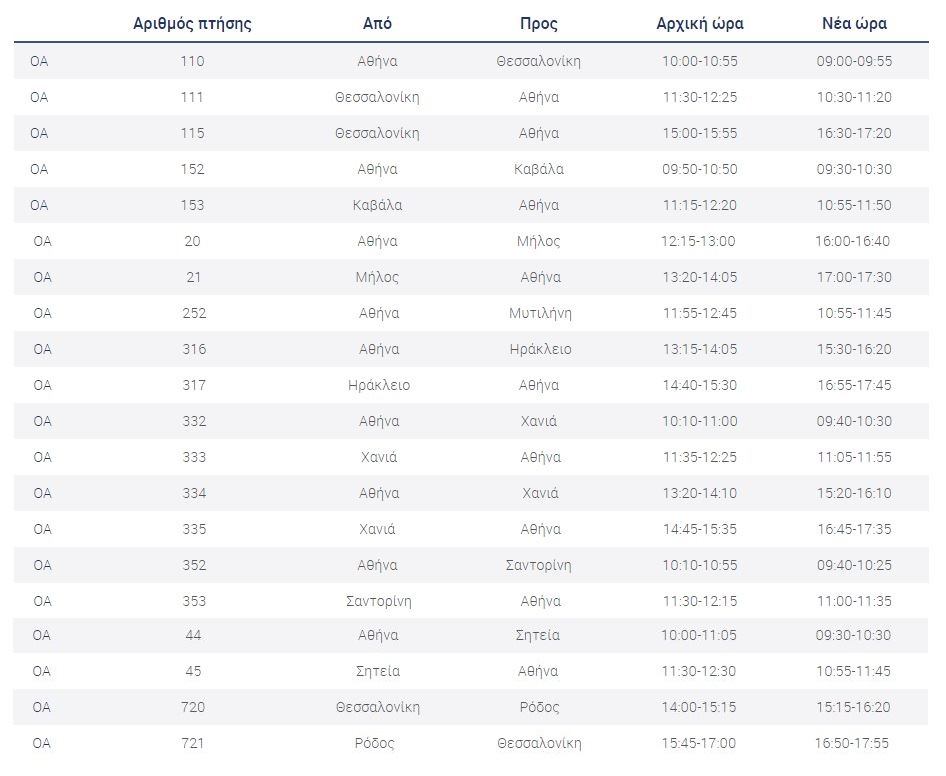
Task: Click the 'Προς' column header
Action: (x=538, y=24)
